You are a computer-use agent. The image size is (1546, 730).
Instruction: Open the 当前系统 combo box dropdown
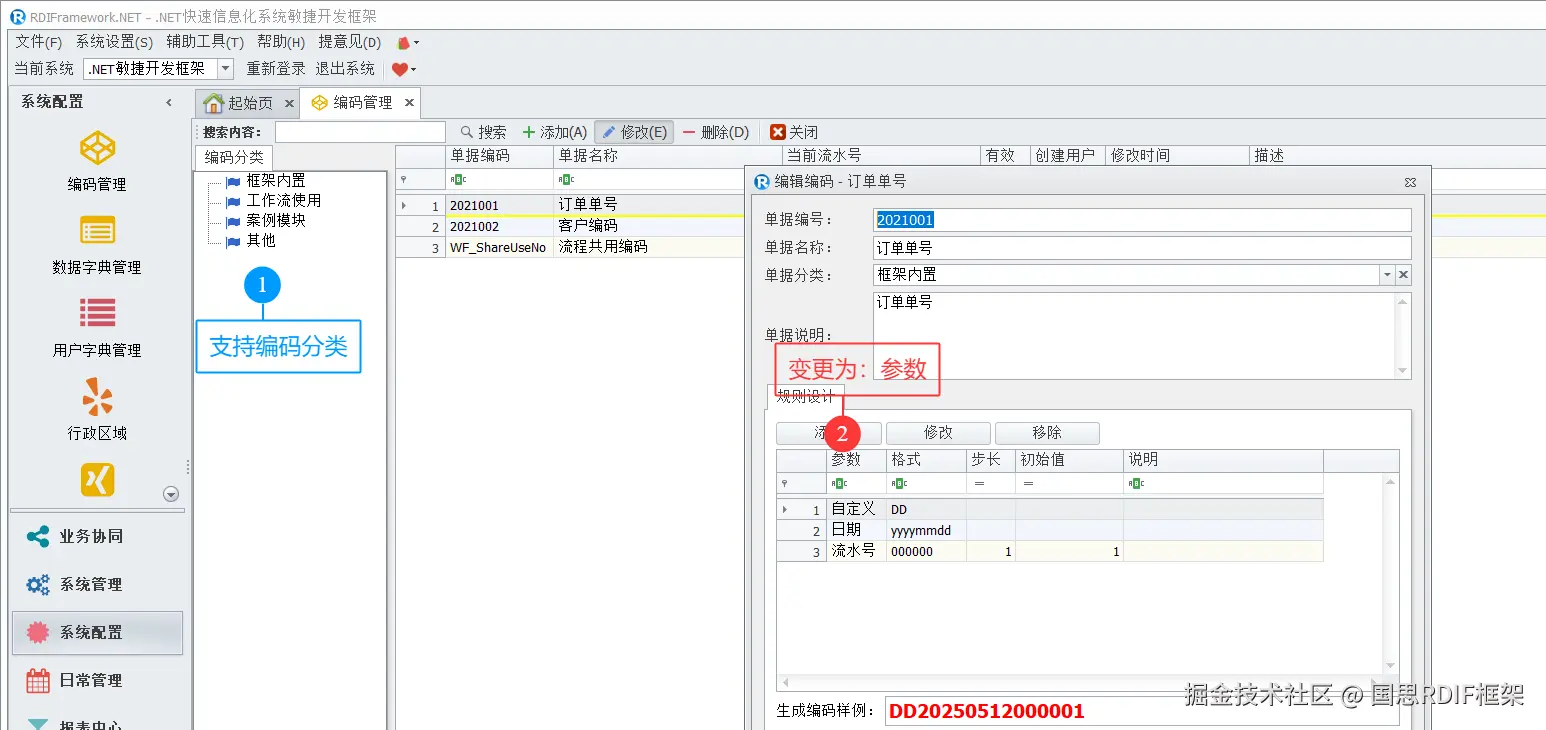225,69
